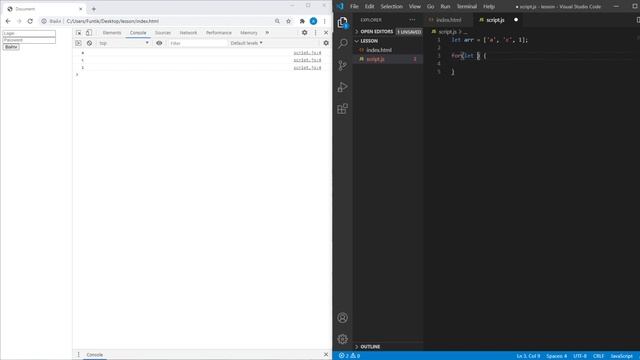Open the Default levels dropdown
The image size is (640, 360).
[x=246, y=43]
